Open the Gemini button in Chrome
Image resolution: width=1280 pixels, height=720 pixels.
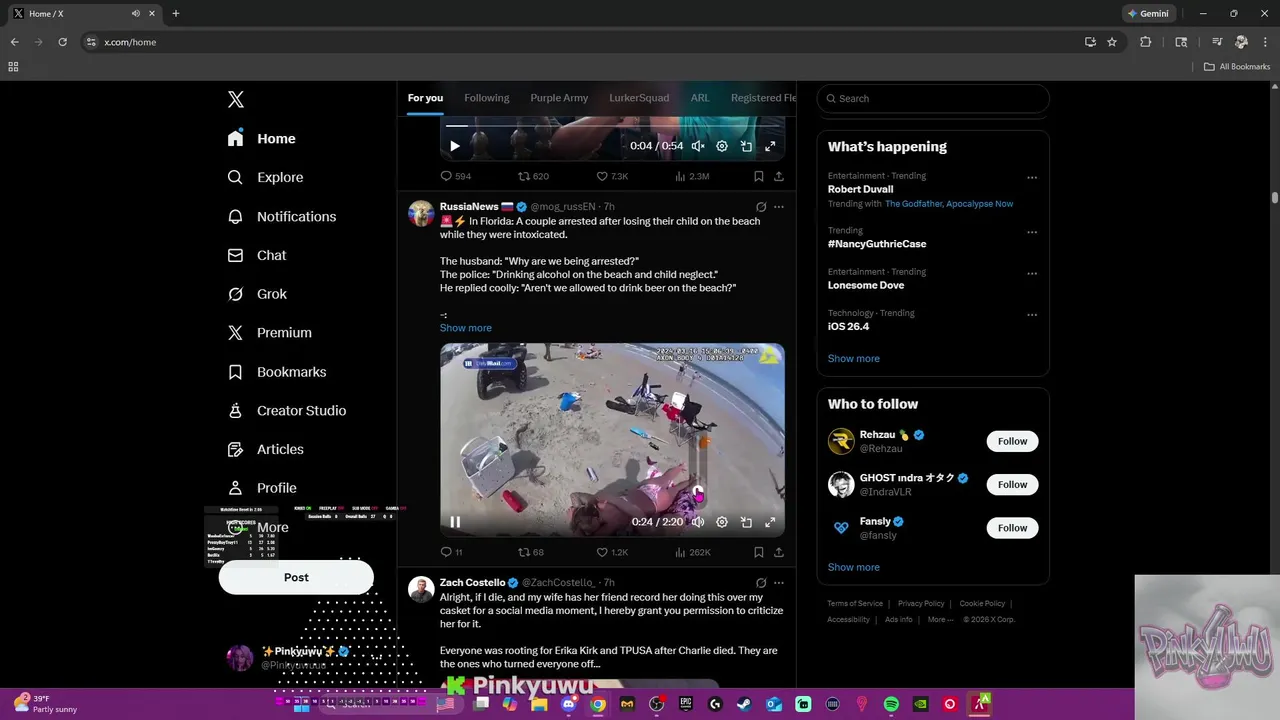tap(1147, 14)
